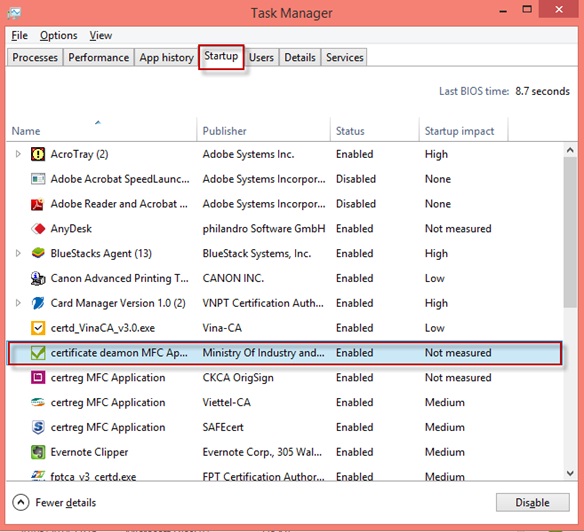Select the Canon Advanced Printing T... entry
Image resolution: width=584 pixels, height=532 pixels.
pos(119,278)
